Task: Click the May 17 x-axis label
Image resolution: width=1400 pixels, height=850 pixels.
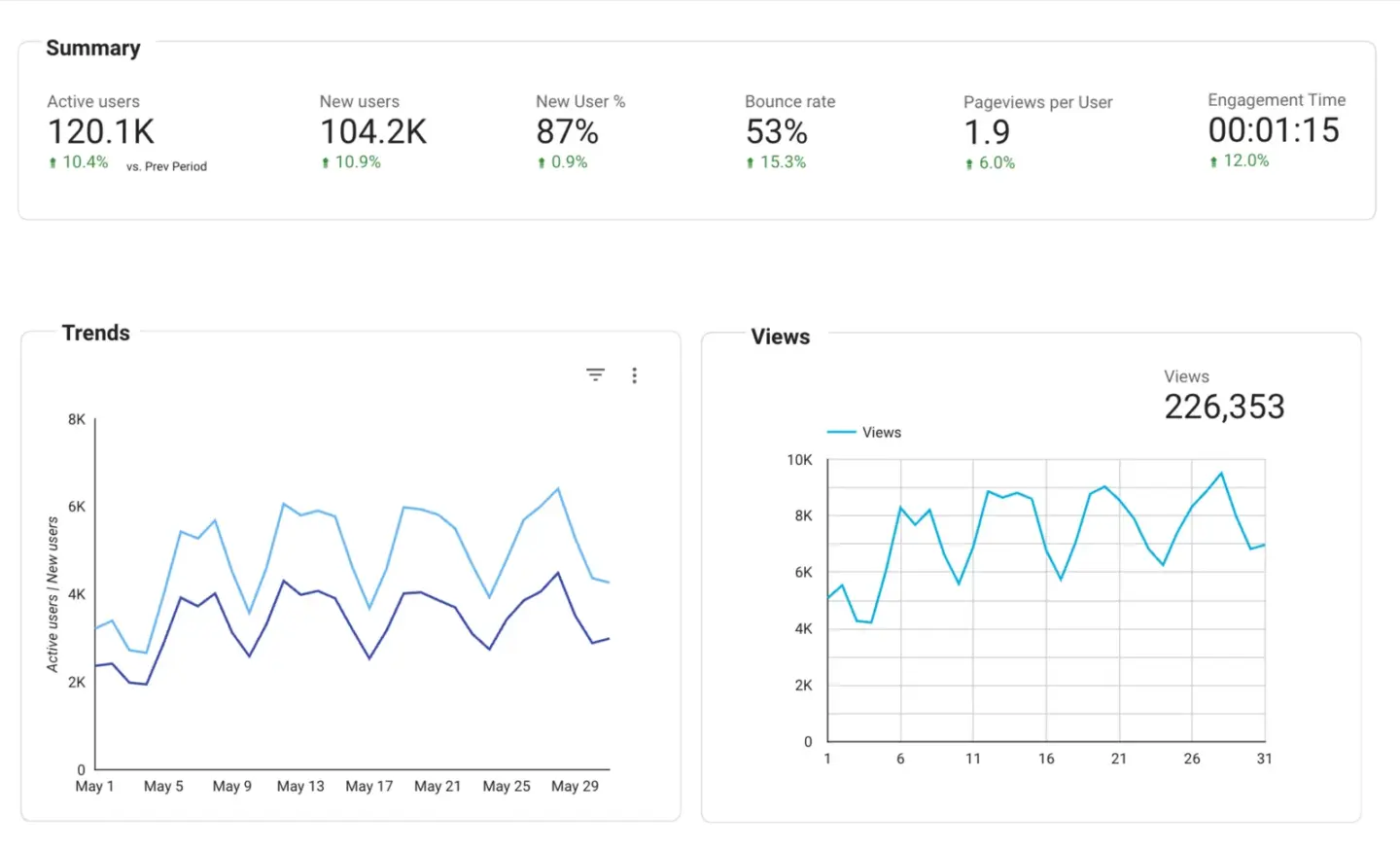Action: click(x=368, y=786)
